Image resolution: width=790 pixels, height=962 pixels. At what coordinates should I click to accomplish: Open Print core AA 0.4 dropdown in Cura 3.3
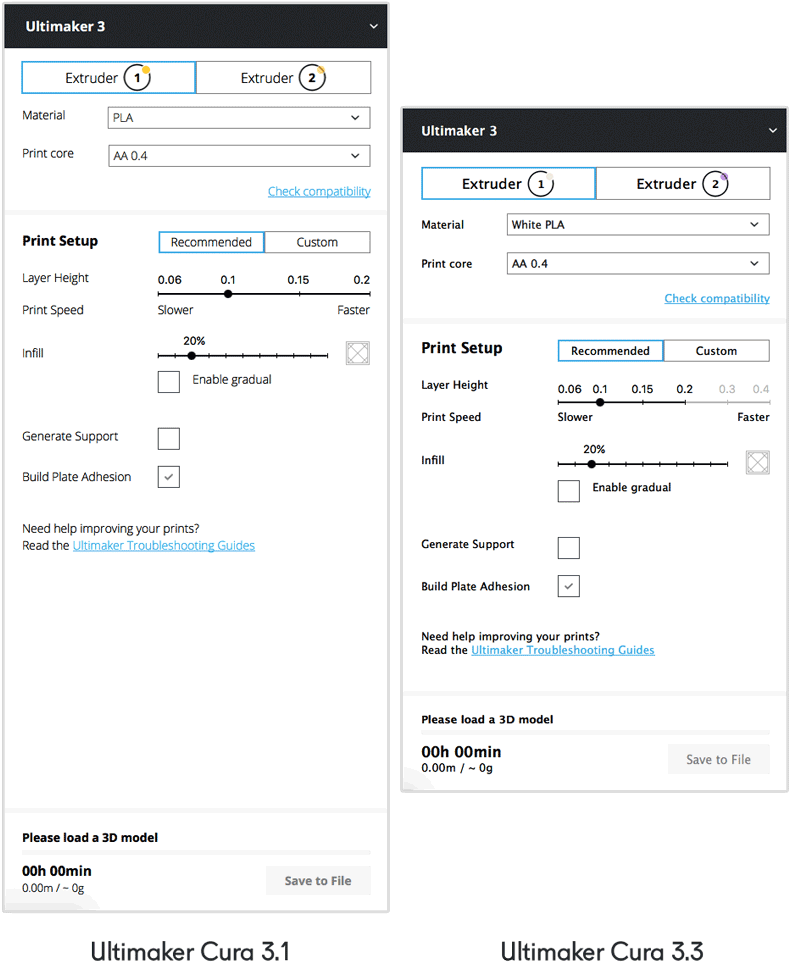(638, 264)
